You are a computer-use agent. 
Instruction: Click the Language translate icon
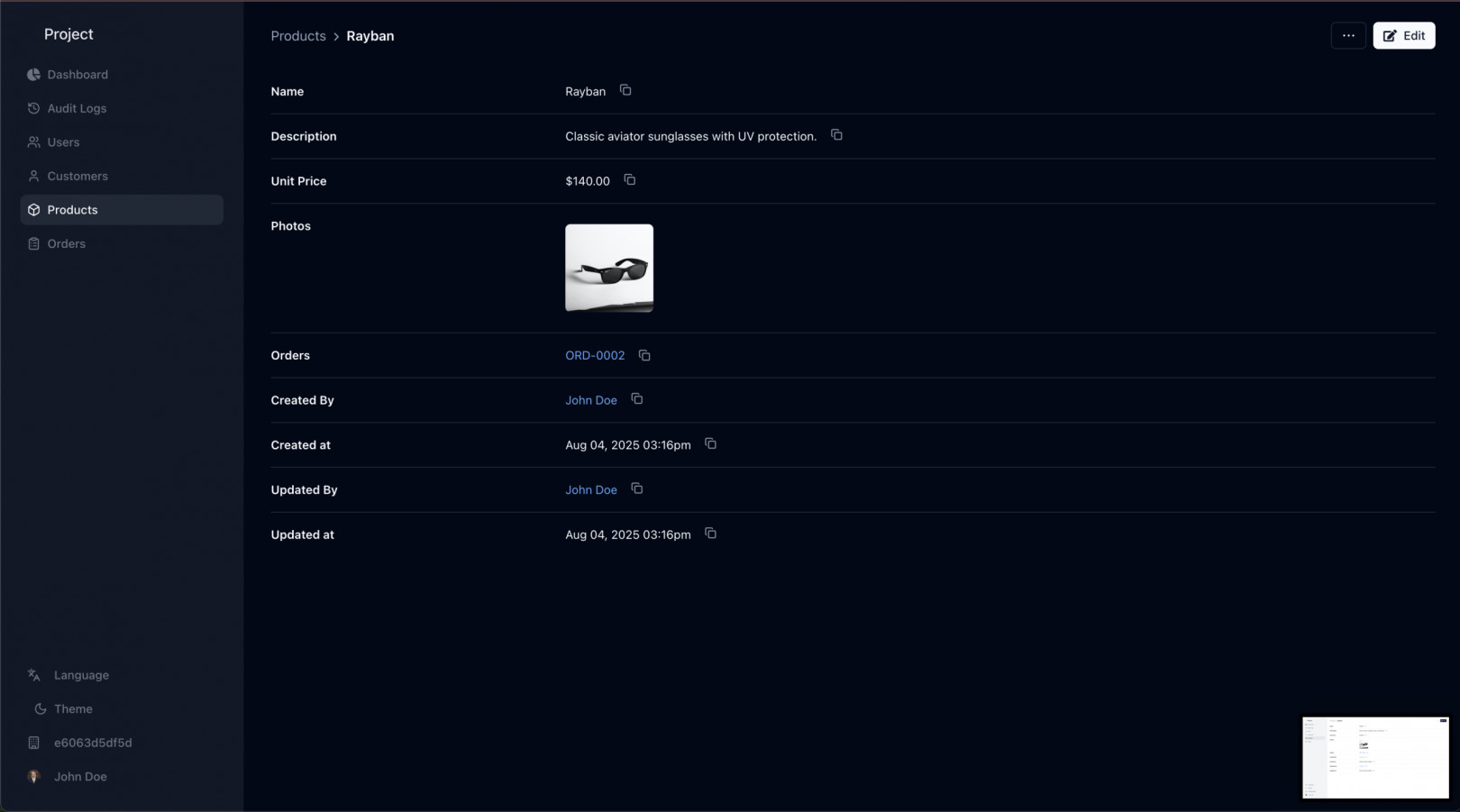tap(33, 675)
